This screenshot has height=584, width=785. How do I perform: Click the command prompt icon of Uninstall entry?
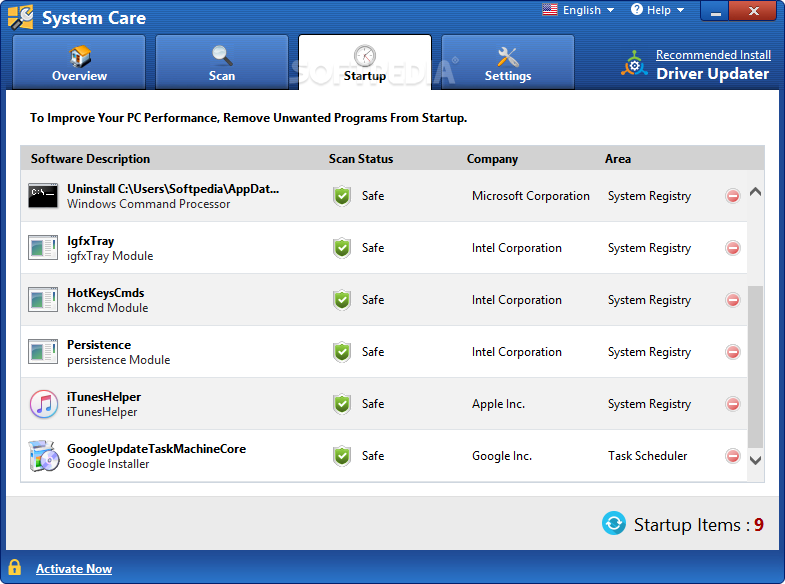point(43,195)
